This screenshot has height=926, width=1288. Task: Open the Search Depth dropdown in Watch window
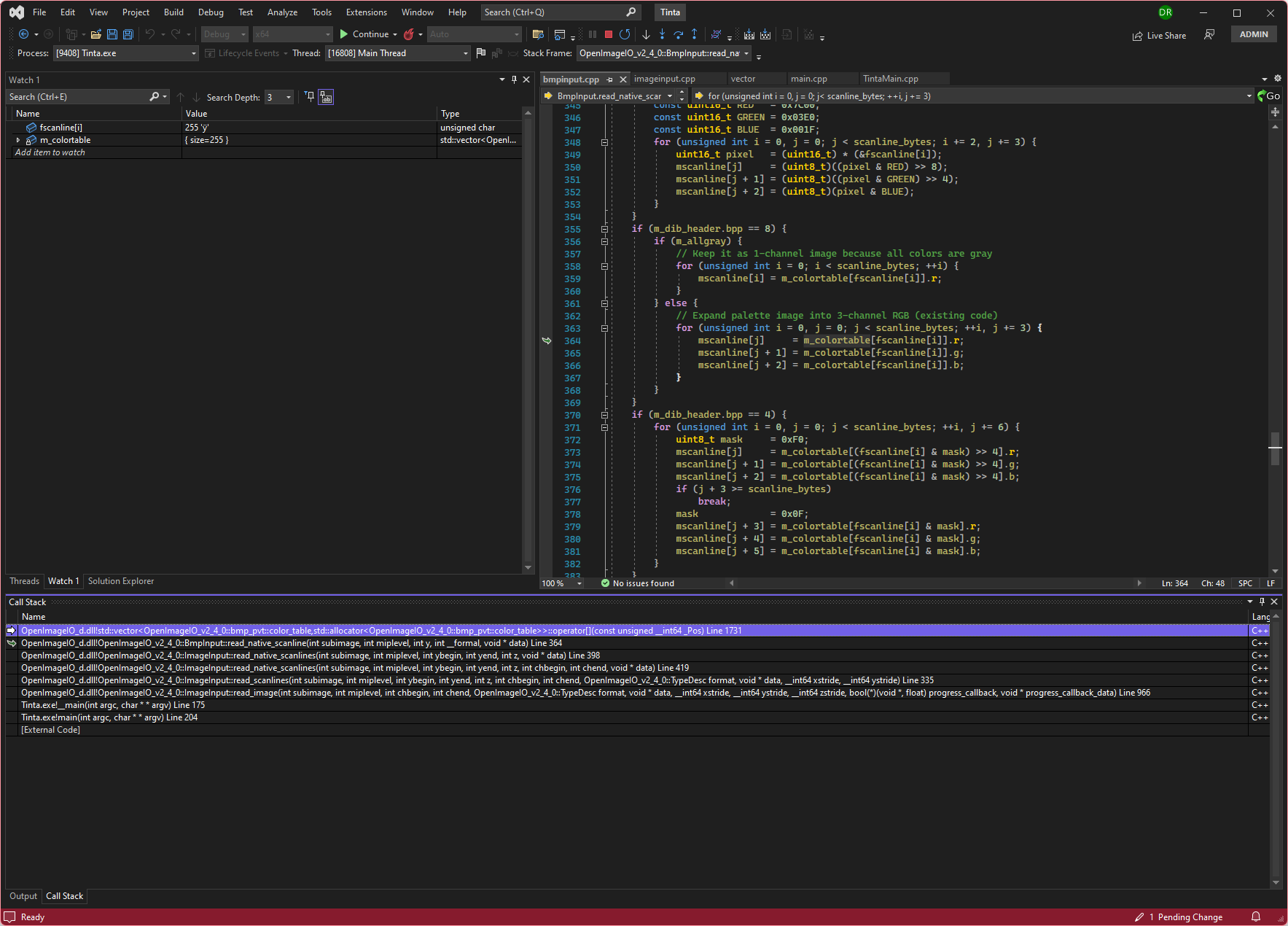(287, 96)
